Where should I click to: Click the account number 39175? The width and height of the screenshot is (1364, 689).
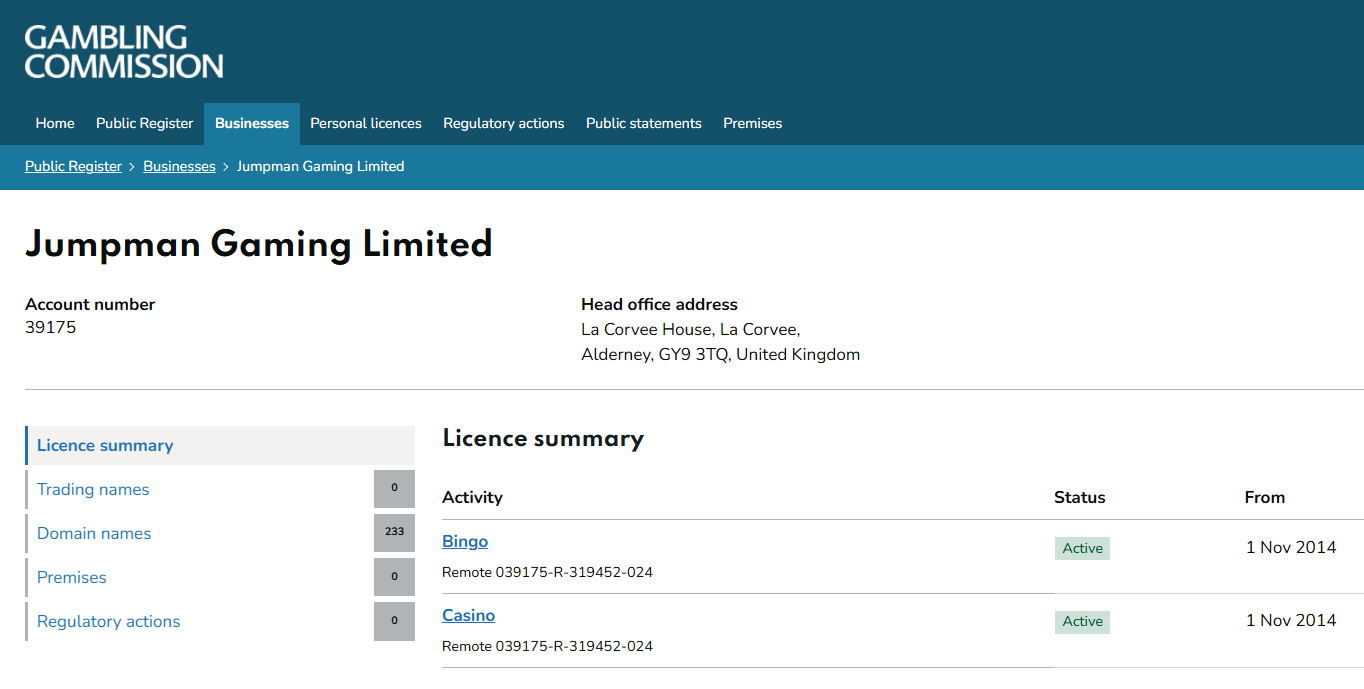(50, 328)
